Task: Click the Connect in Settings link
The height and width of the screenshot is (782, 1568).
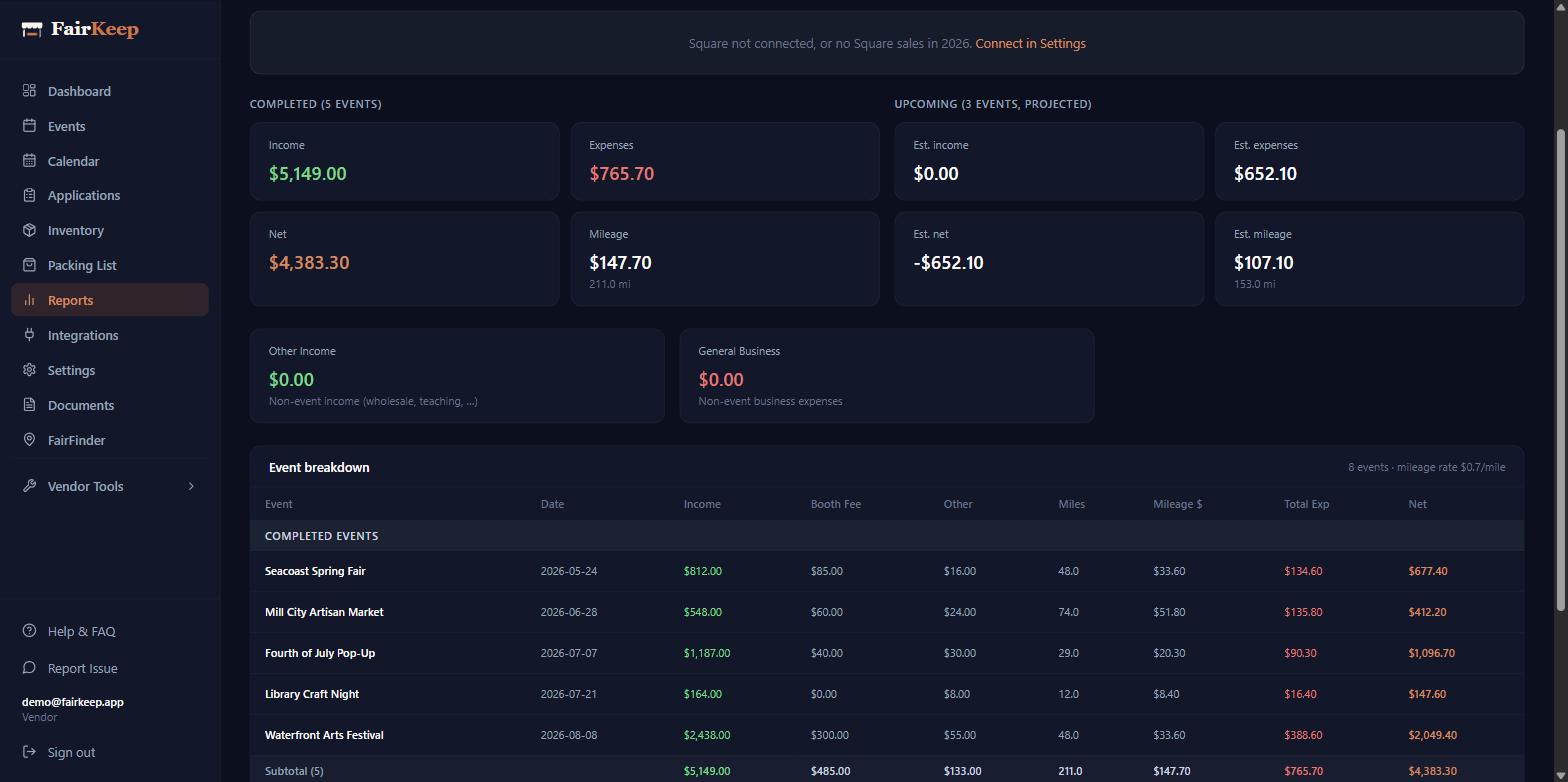Action: pyautogui.click(x=1030, y=44)
